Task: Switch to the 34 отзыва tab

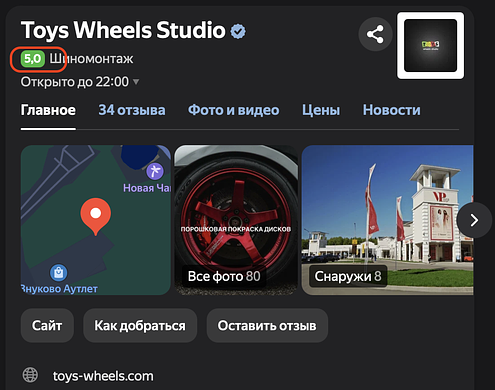Action: [132, 110]
